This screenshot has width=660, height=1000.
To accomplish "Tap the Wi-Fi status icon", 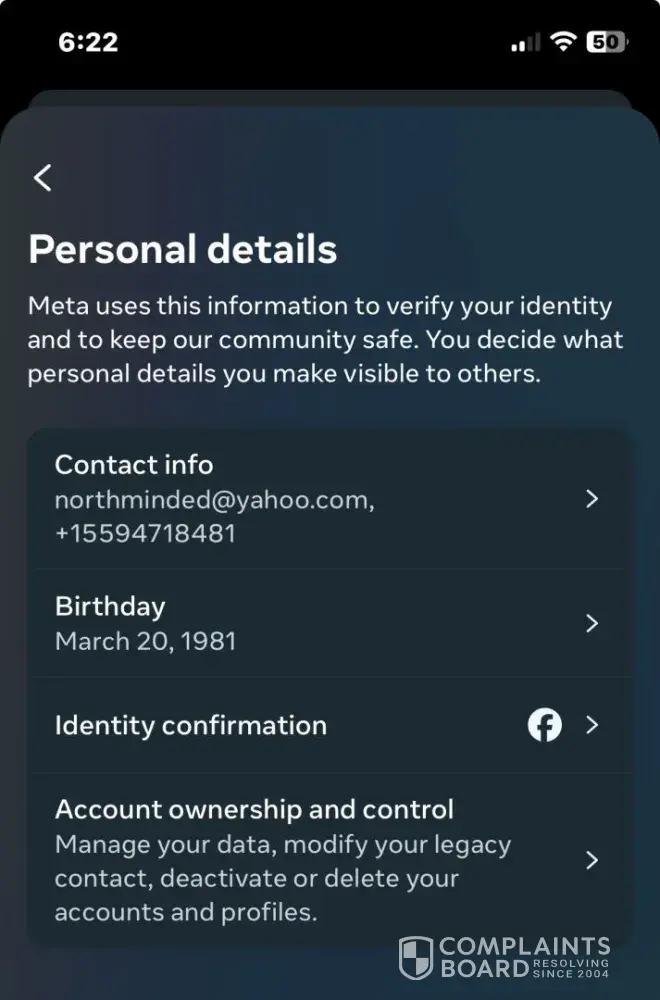I will 563,41.
